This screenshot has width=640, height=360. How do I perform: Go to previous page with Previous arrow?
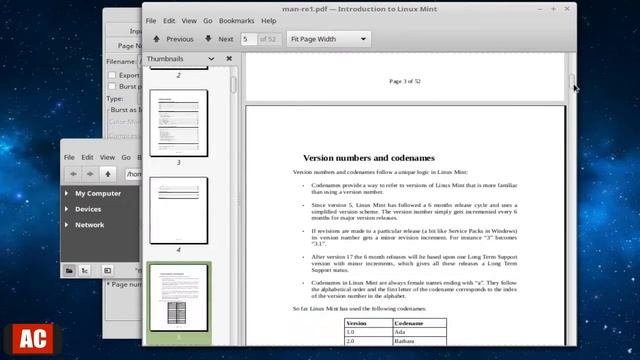173,39
